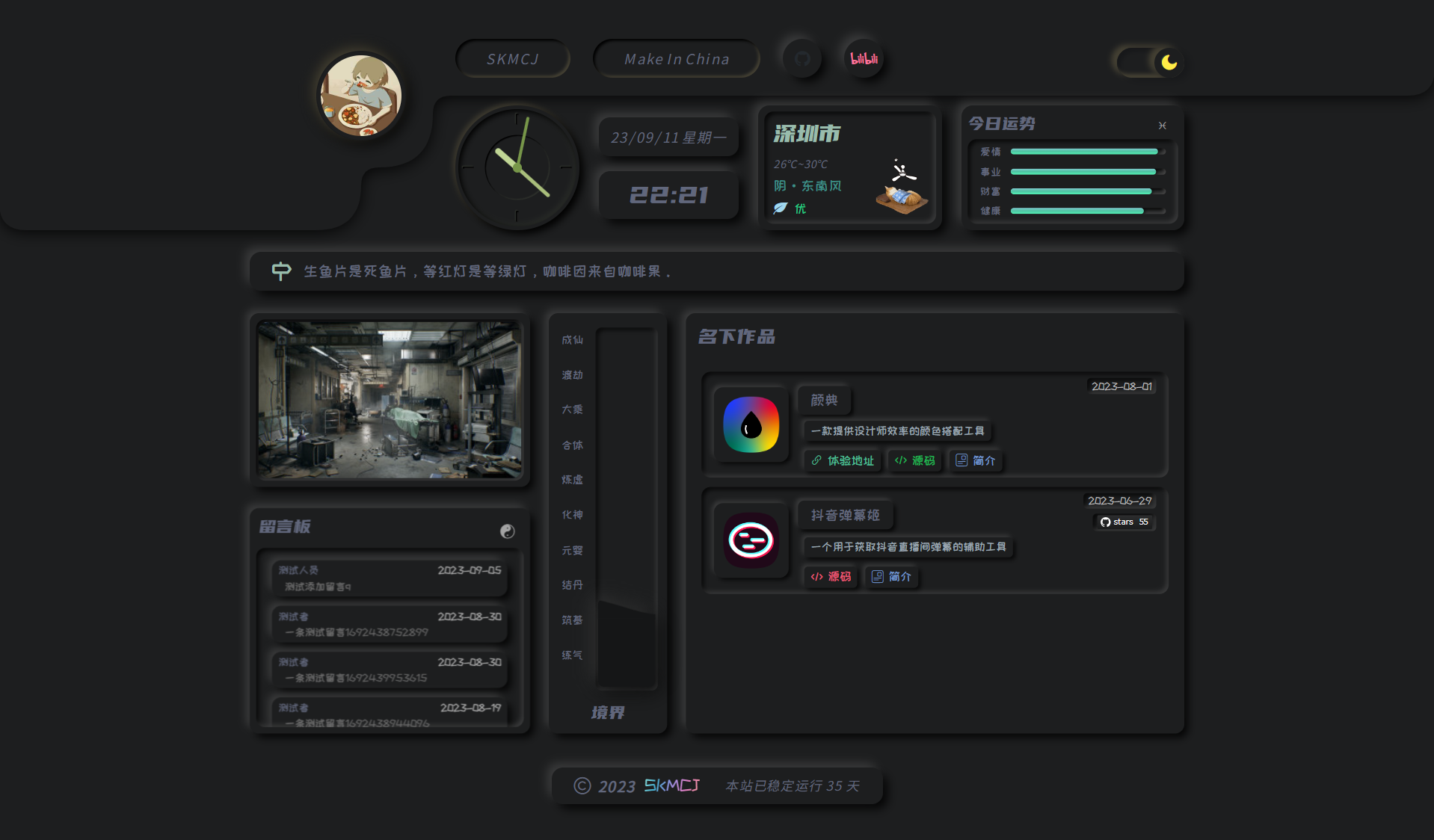Click the SKMCJ logo in footer
Screen dimensions: 1434x840
(x=671, y=785)
